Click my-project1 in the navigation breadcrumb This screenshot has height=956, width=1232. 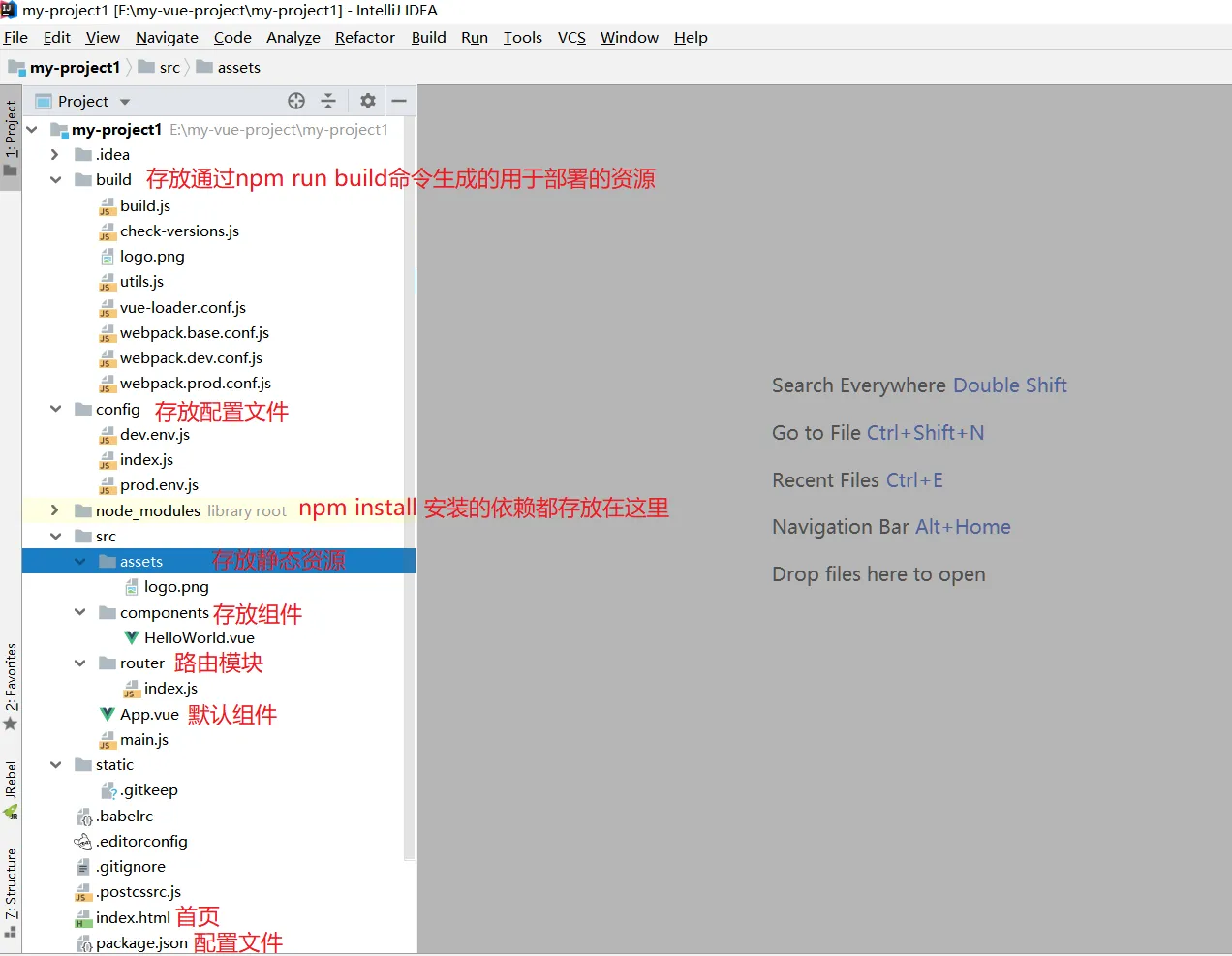[x=64, y=67]
